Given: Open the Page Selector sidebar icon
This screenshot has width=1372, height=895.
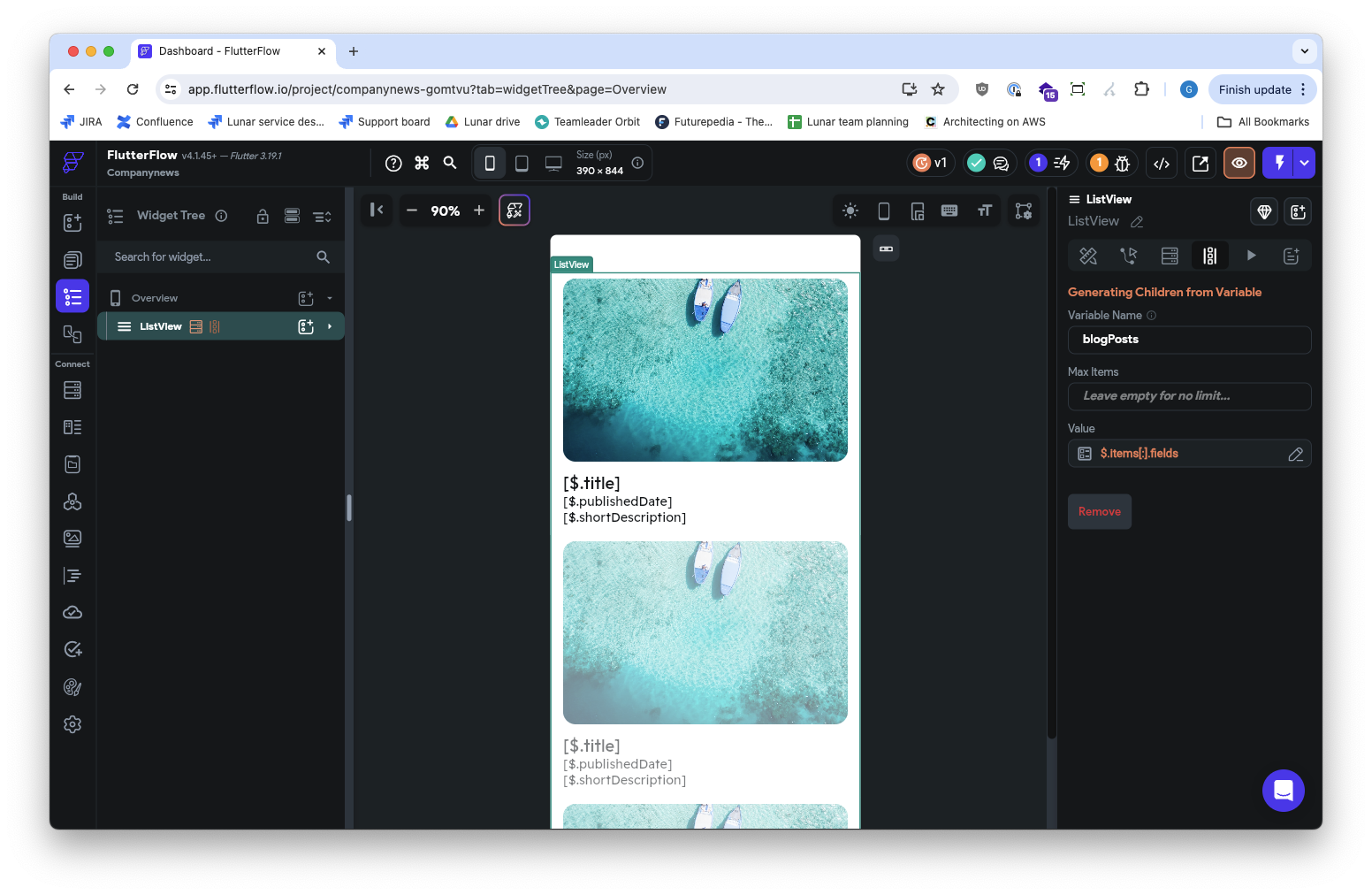Looking at the screenshot, I should pos(72,259).
